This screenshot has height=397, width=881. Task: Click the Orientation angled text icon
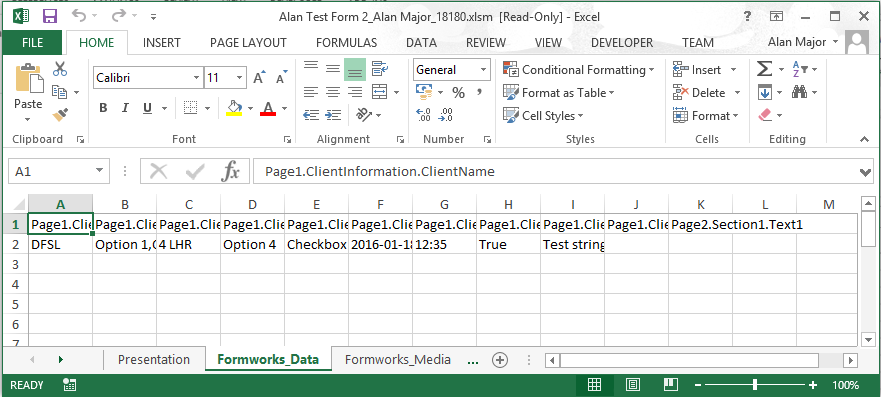(364, 115)
